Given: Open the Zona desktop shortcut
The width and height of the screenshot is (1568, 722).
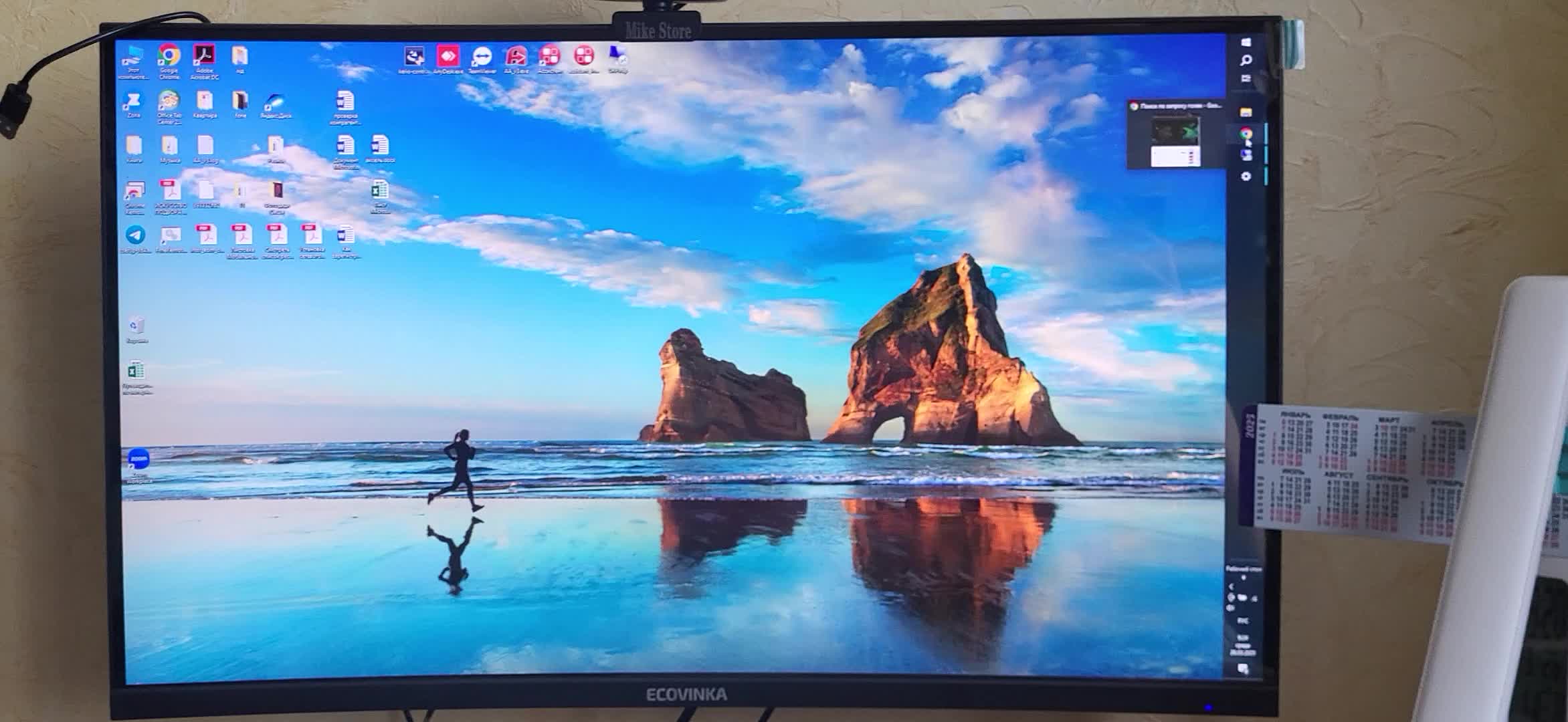Looking at the screenshot, I should pos(133,105).
